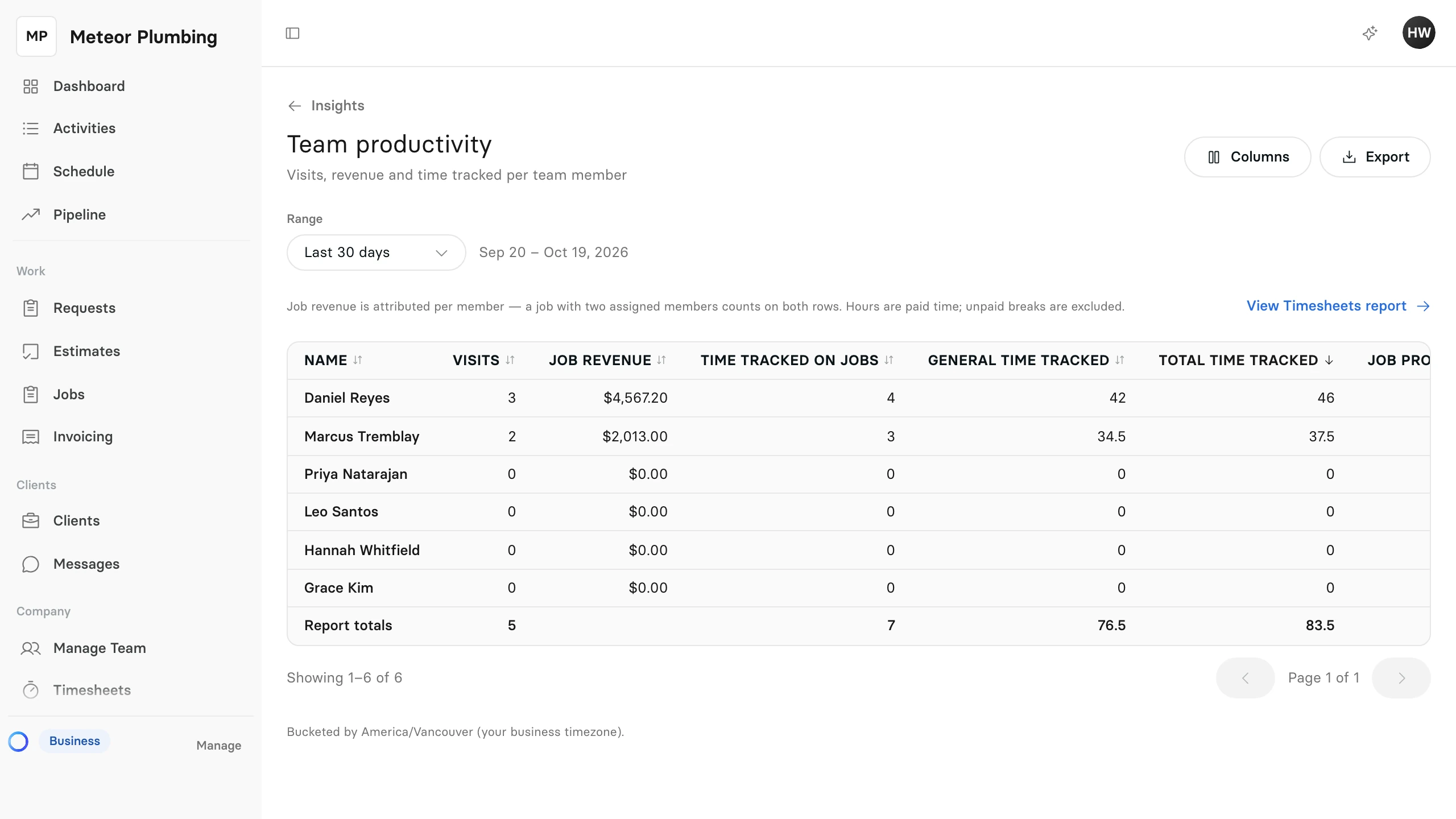Viewport: 1456px width, 819px height.
Task: Click the Business plan badge
Action: pos(75,741)
